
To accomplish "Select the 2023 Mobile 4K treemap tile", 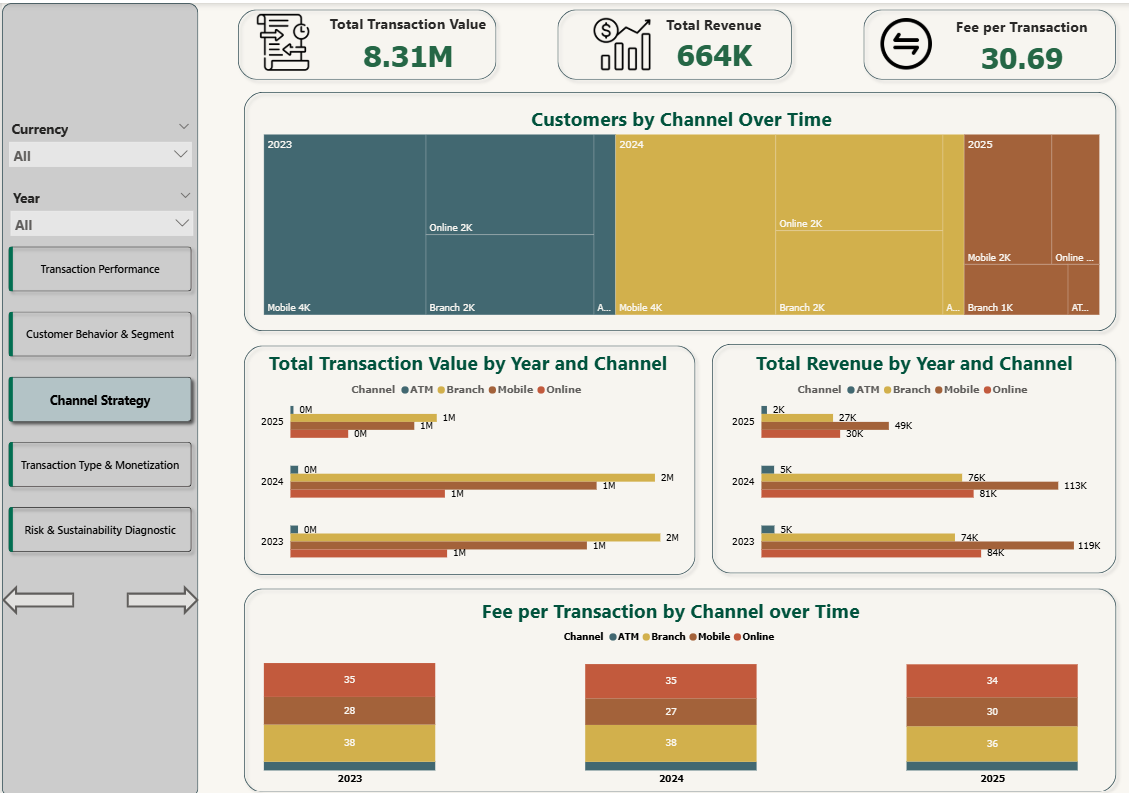I will [x=344, y=225].
